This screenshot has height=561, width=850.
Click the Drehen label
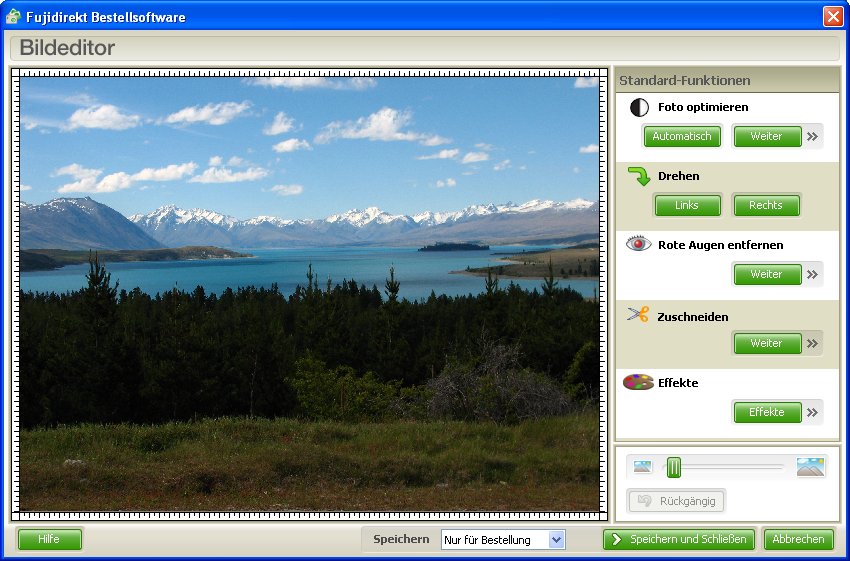point(679,176)
